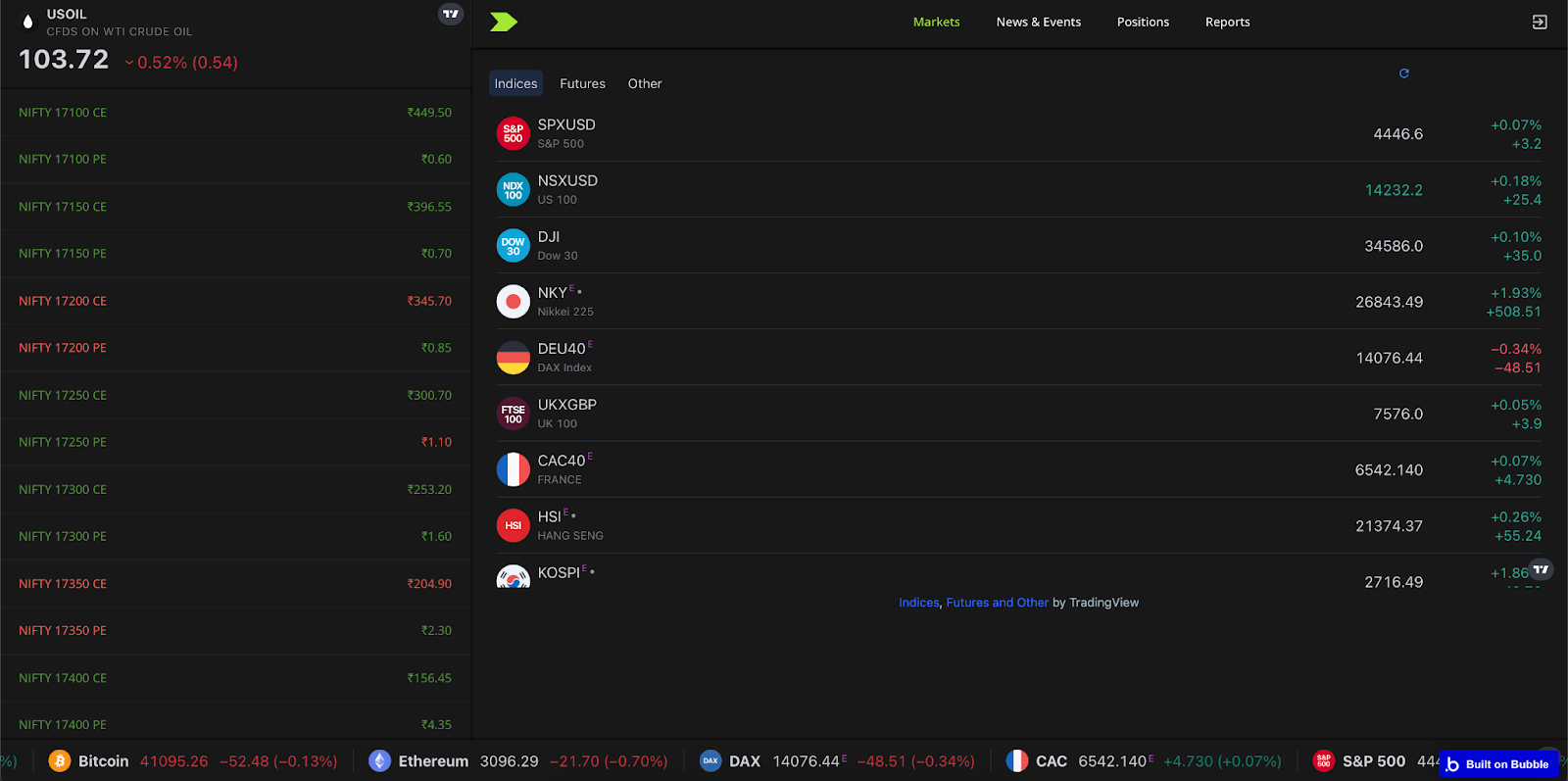
Task: Select NIFTY 17350 PE option row
Action: (x=235, y=630)
